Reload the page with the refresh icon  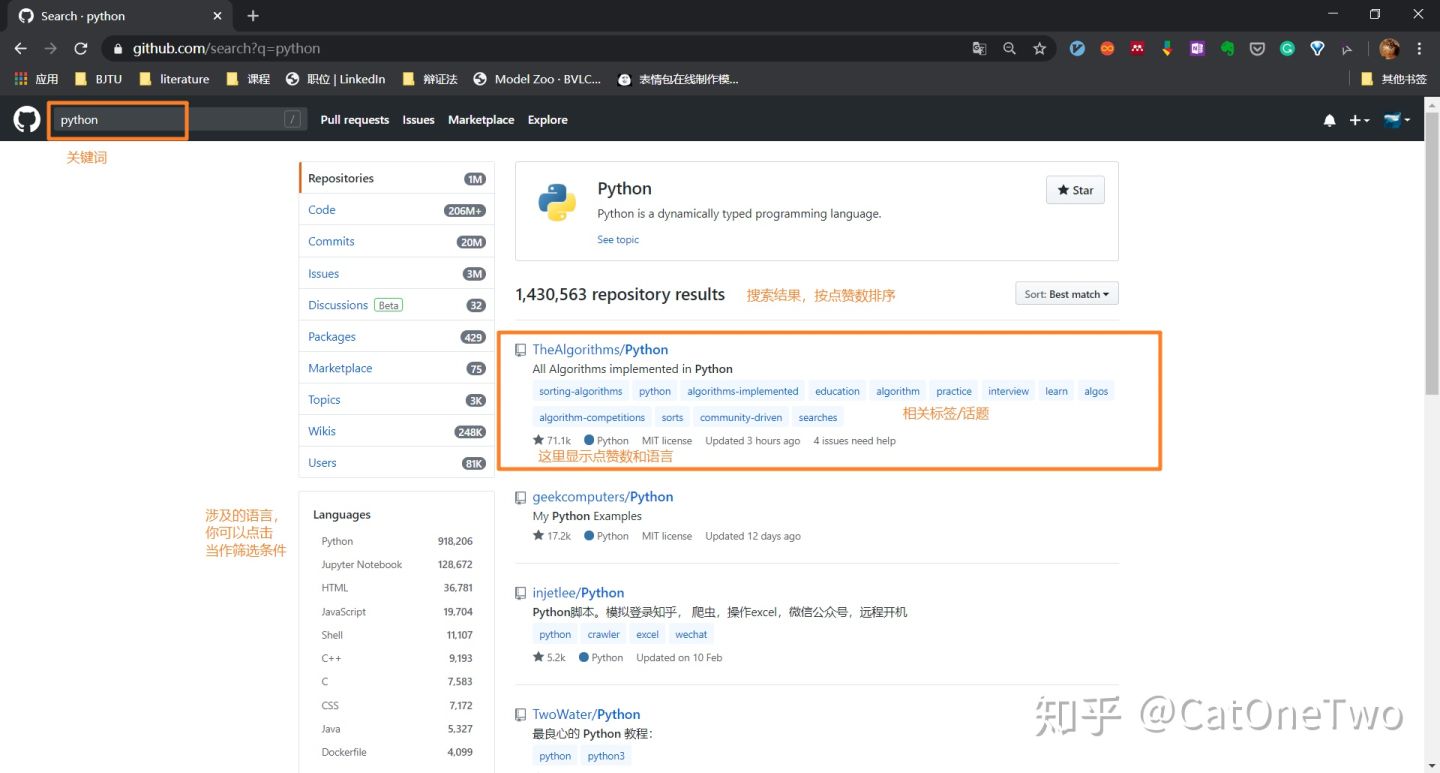81,48
